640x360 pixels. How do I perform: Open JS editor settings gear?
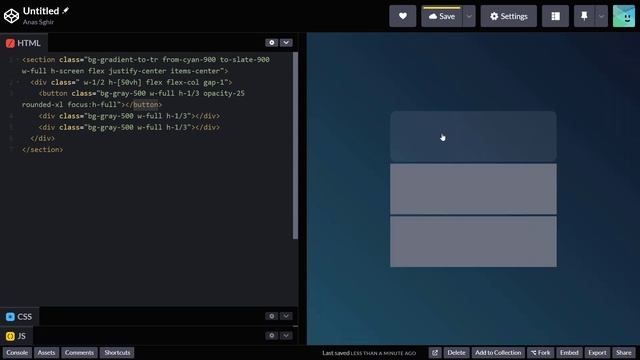point(271,336)
